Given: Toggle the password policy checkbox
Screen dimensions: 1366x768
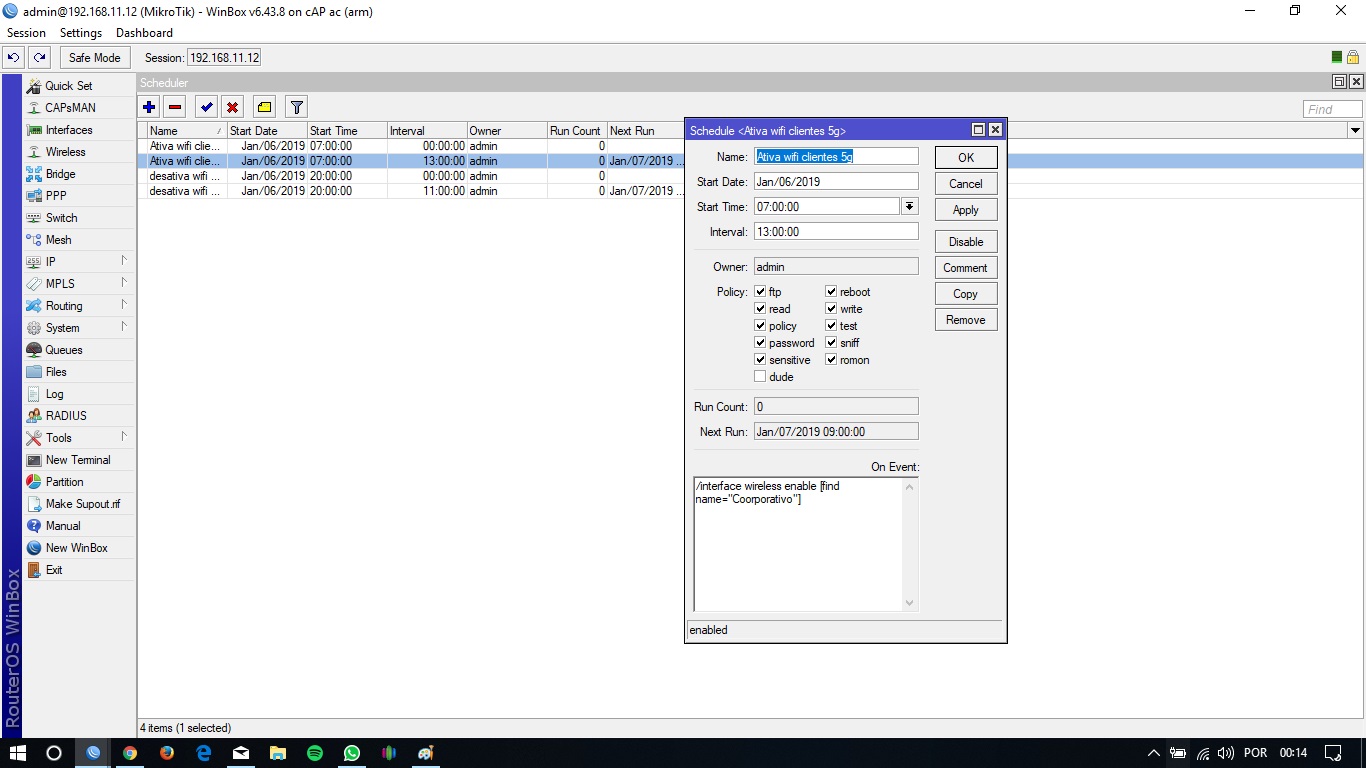Looking at the screenshot, I should [x=760, y=343].
